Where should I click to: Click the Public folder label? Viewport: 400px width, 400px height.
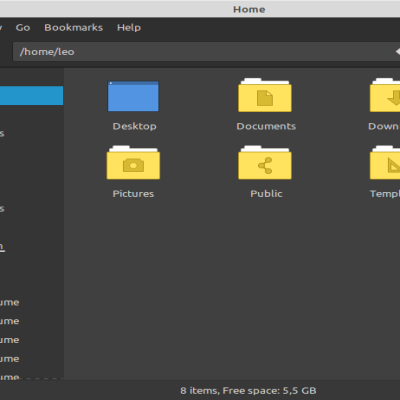[x=266, y=194]
